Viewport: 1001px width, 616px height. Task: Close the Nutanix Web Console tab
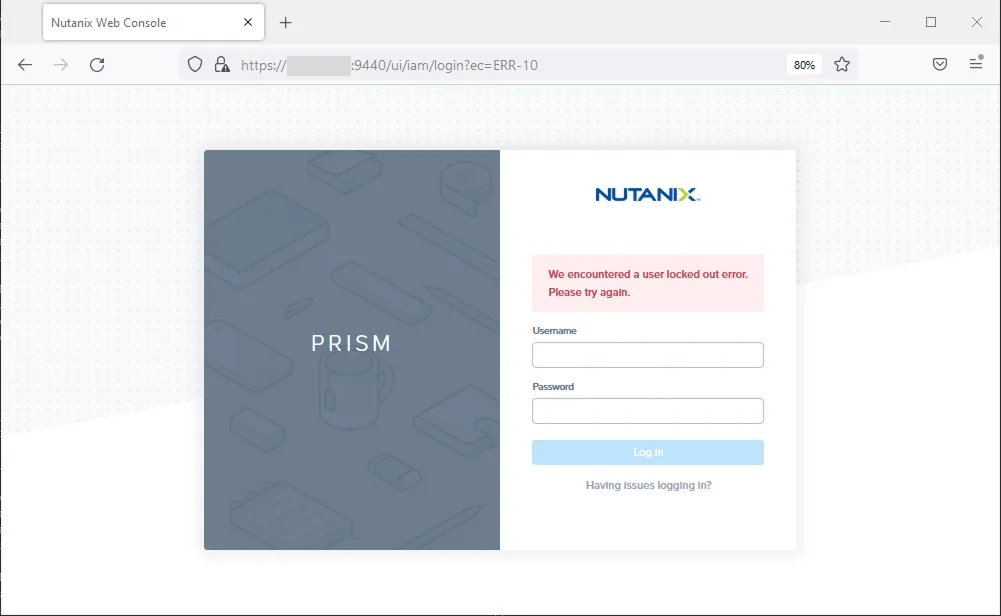coord(248,22)
